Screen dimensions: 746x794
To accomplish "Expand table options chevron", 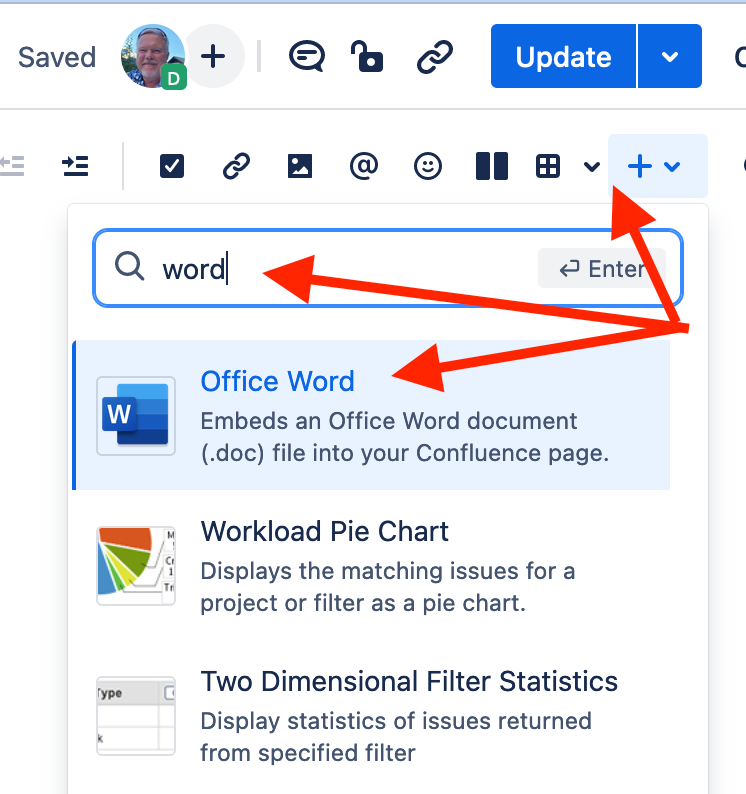I will (x=592, y=167).
